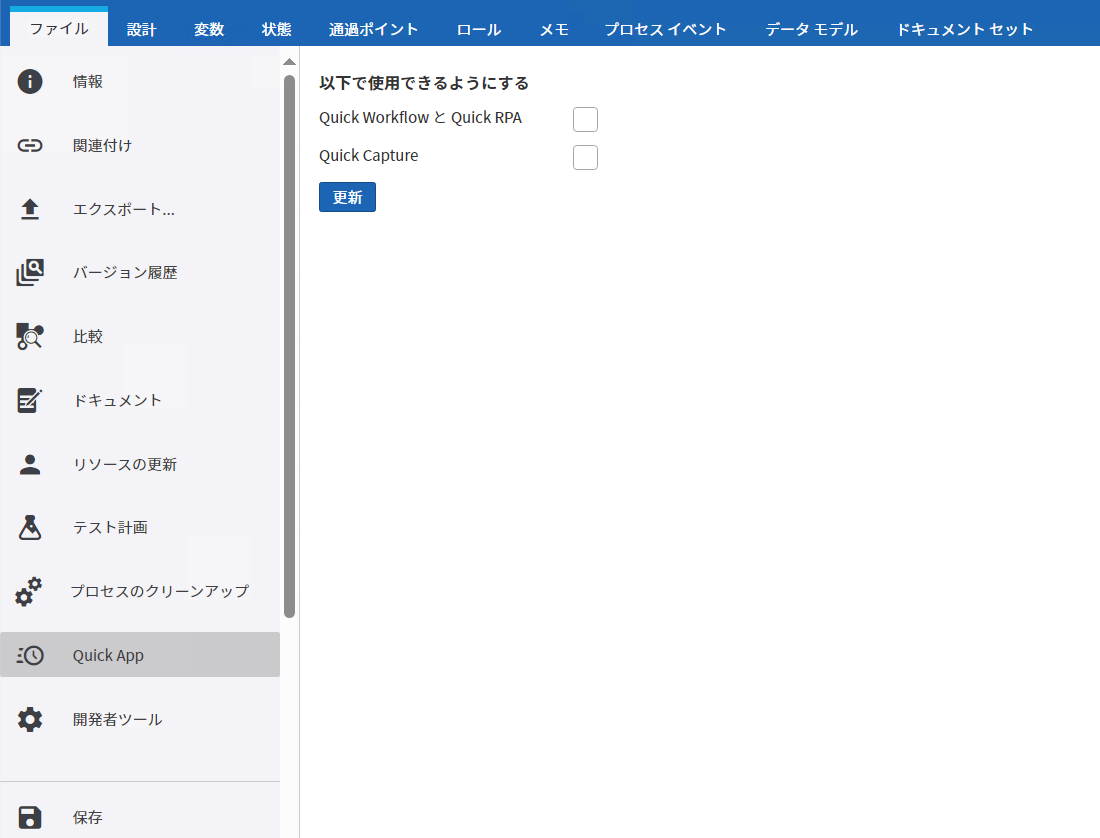
Task: Click the エクスポート upload icon
Action: (29, 209)
